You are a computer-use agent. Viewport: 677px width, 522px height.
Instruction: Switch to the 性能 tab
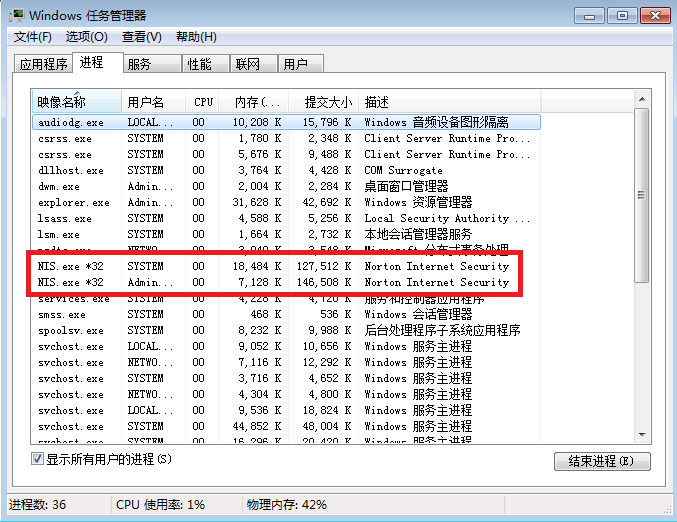(199, 65)
